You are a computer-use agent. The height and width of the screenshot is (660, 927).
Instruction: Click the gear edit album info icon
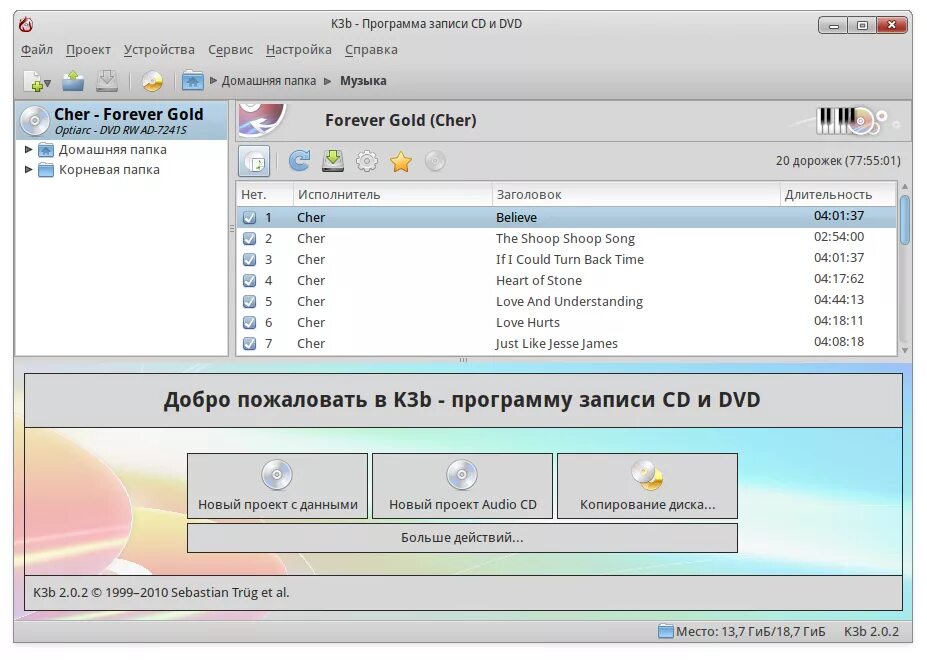367,161
